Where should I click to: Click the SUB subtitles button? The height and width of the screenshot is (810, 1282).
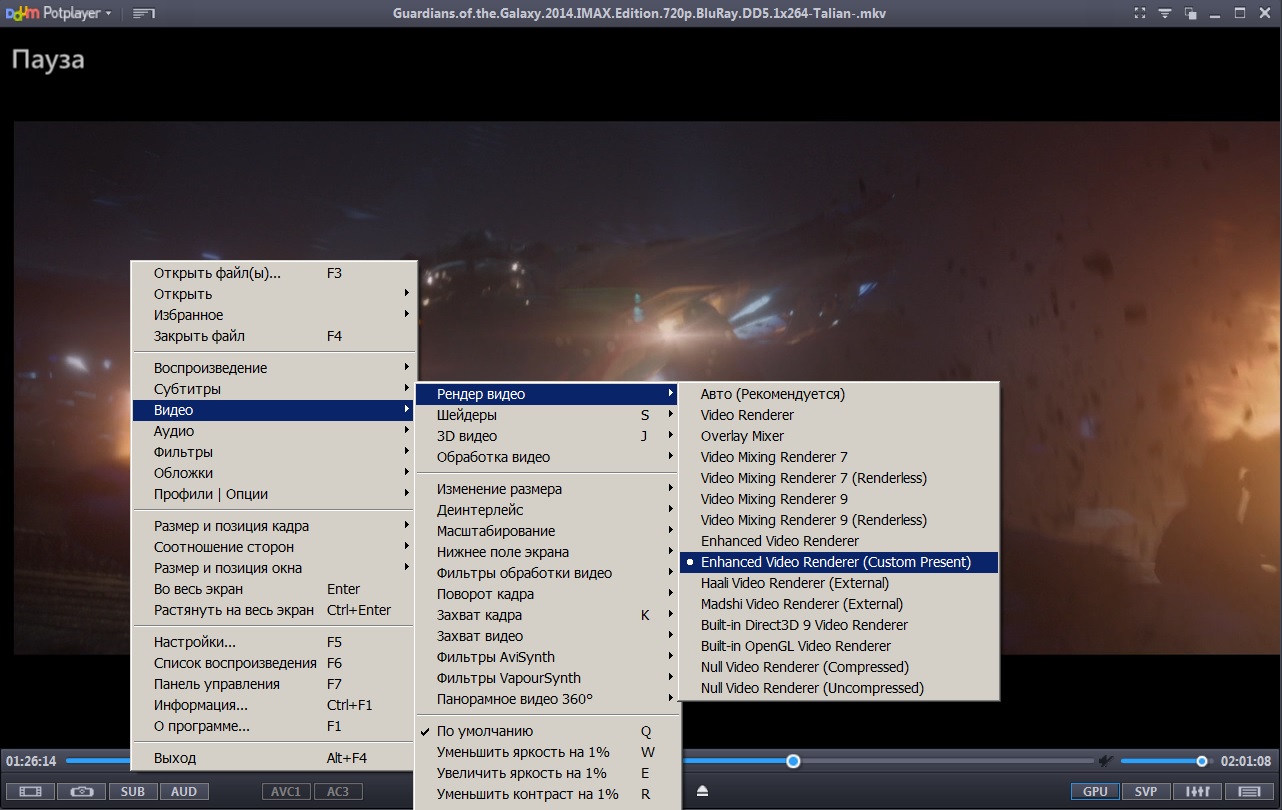coord(133,791)
